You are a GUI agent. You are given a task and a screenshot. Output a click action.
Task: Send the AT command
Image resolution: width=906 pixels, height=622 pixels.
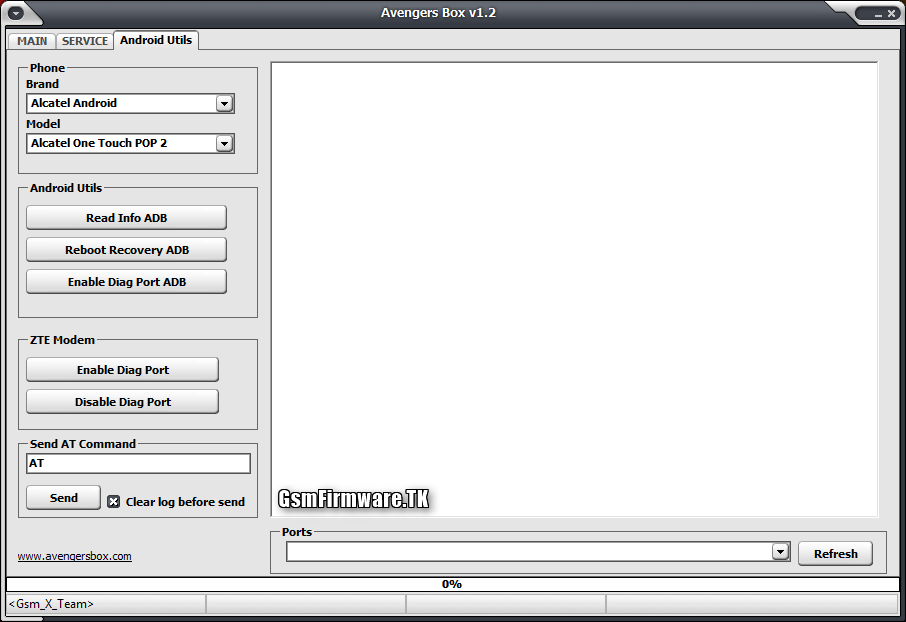64,498
